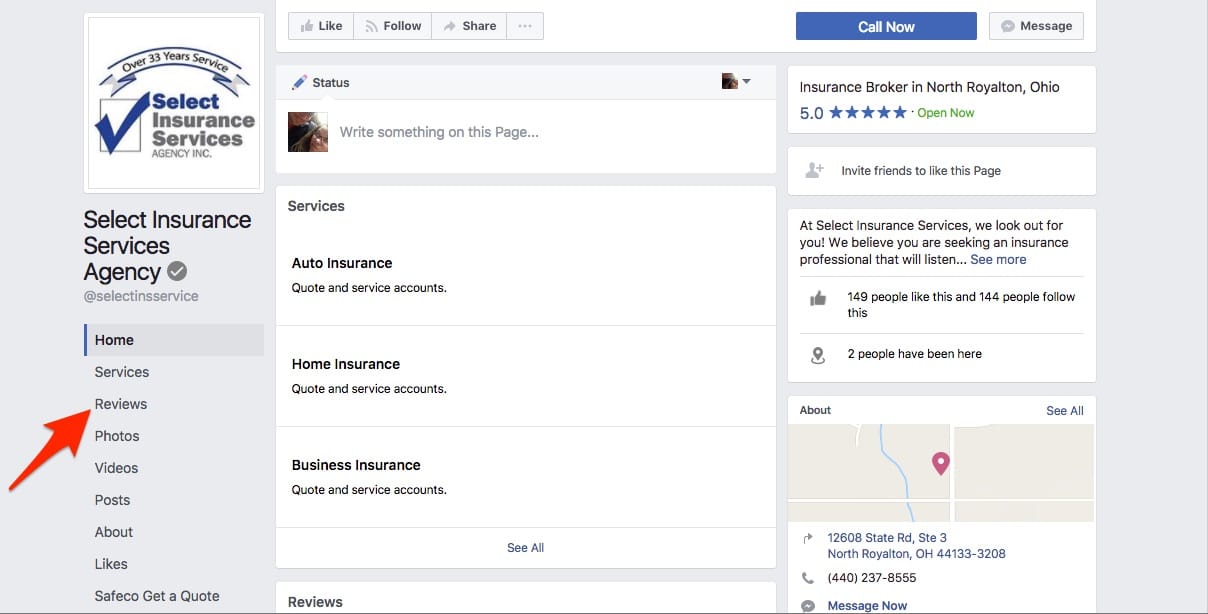
Task: Click Invite friends to like this Page
Action: (x=921, y=171)
